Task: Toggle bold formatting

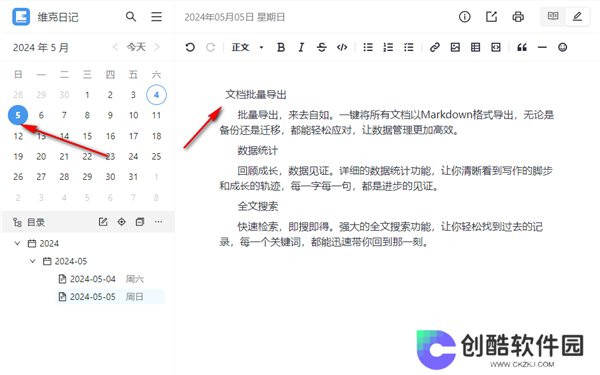Action: (281, 47)
